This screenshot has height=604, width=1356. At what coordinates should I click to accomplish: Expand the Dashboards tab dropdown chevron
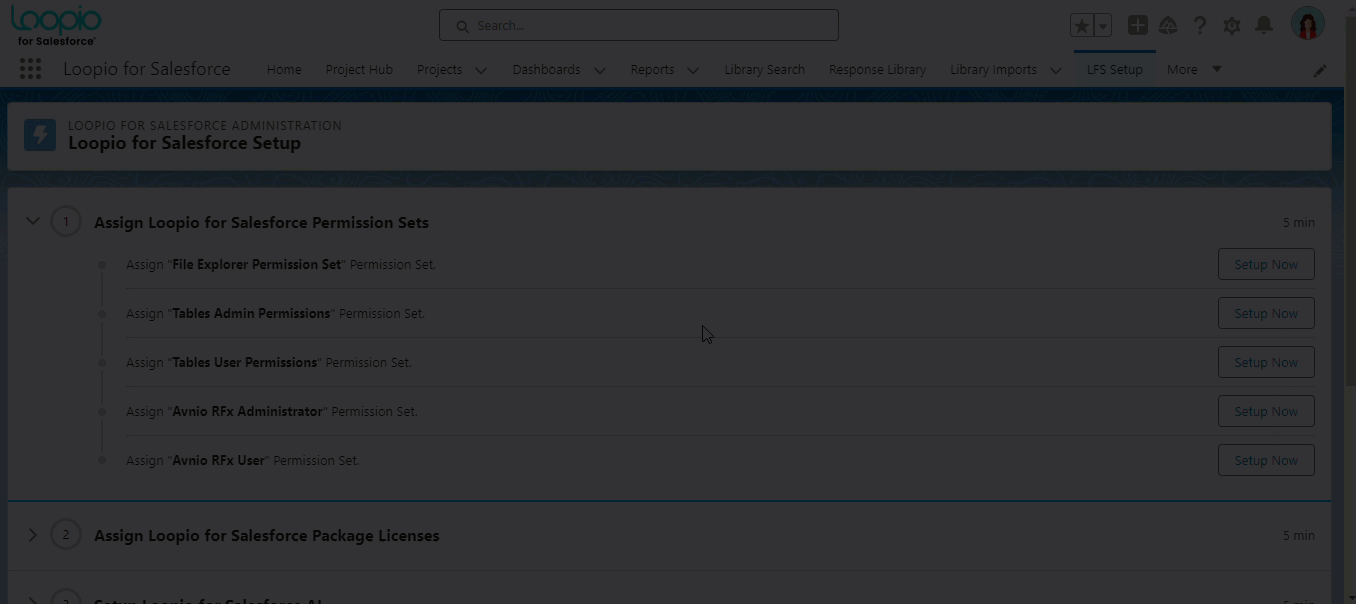click(x=599, y=70)
